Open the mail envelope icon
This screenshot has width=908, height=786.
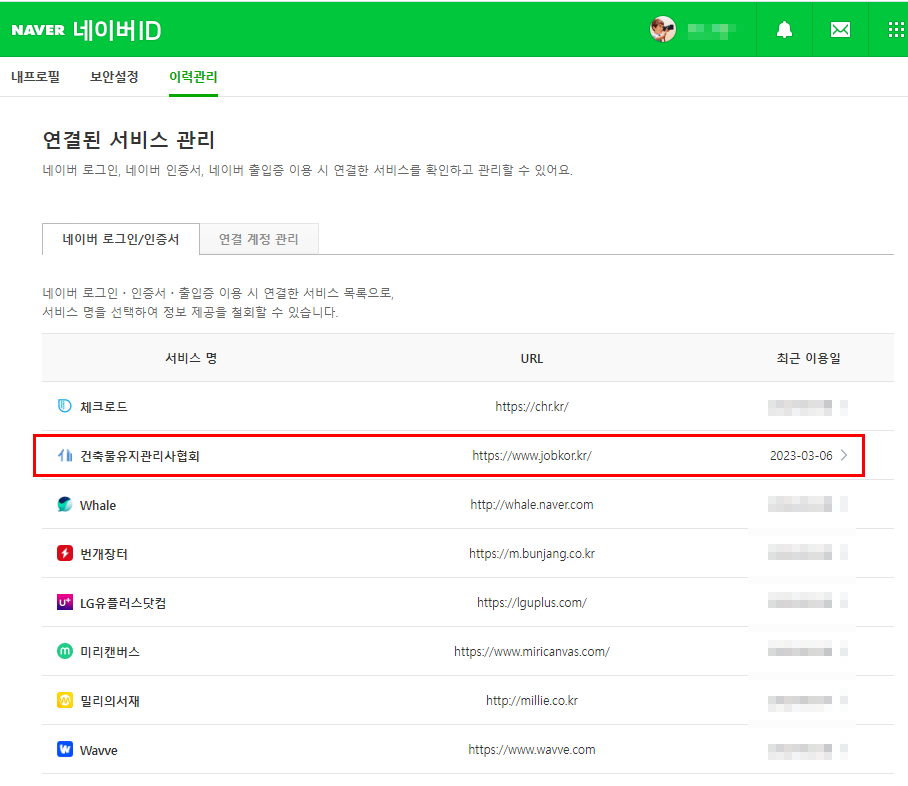840,30
